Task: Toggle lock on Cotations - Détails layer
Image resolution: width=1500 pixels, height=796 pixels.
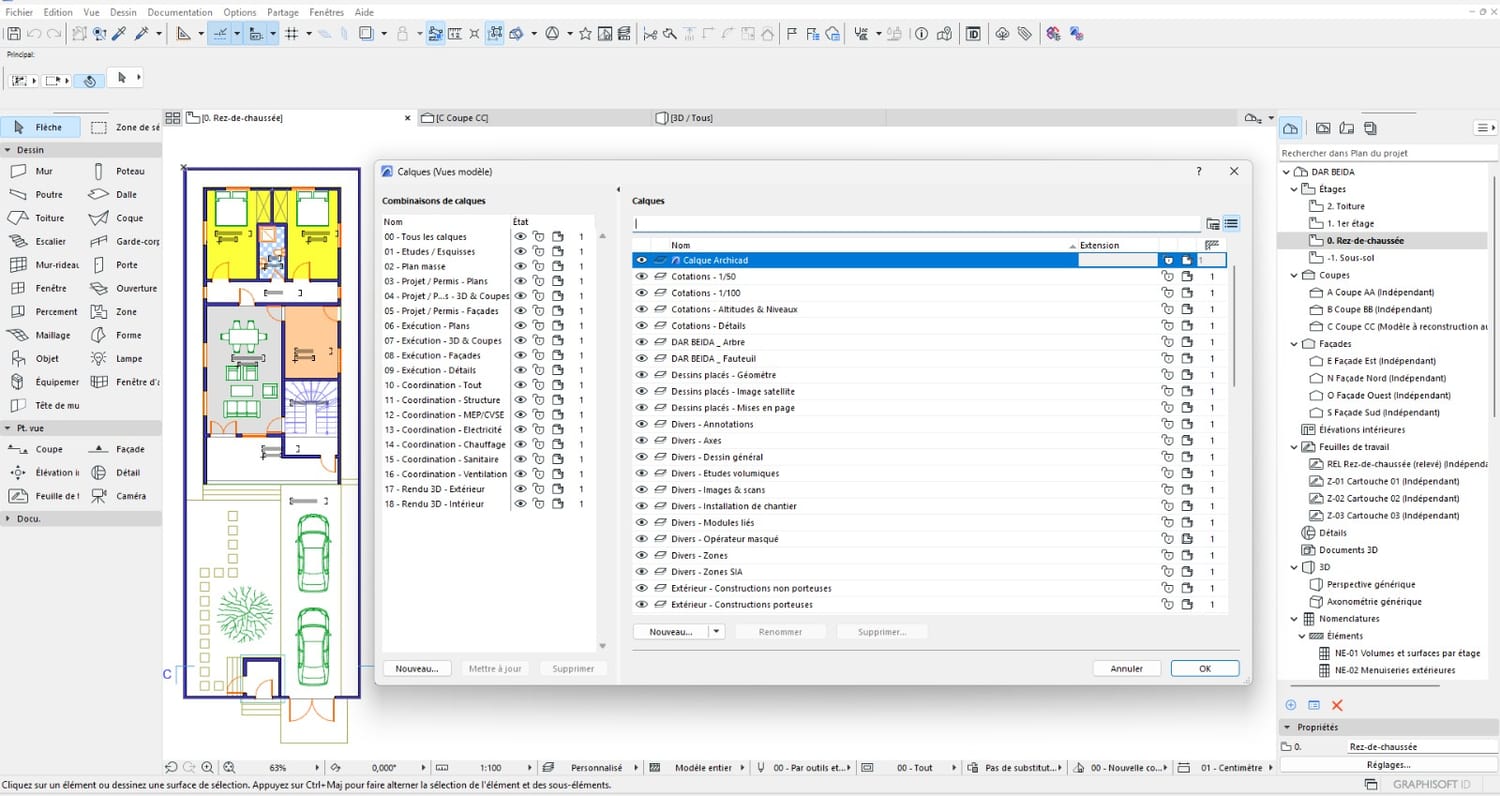Action: [x=1166, y=326]
